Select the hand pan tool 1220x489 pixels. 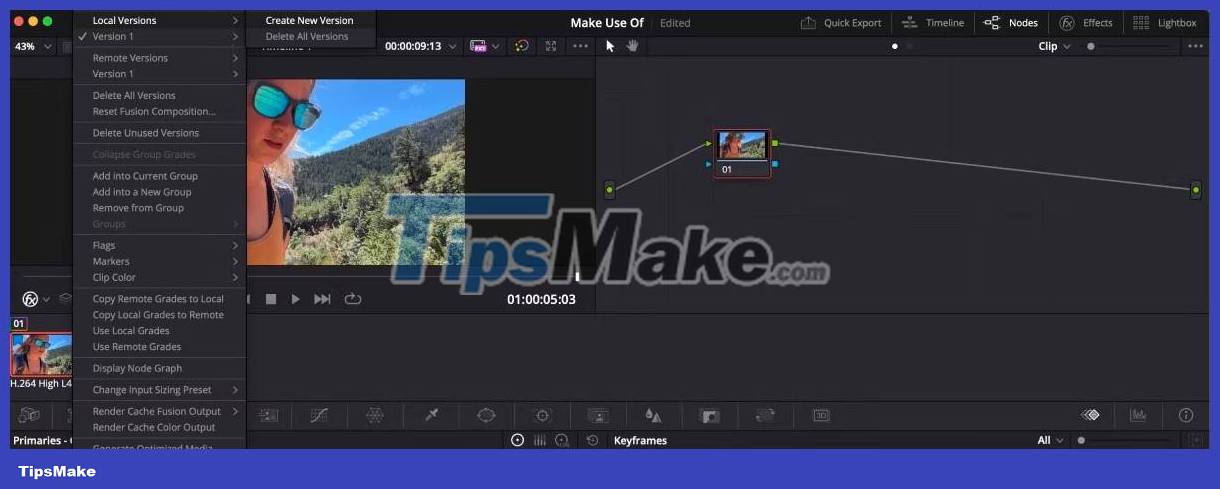tap(632, 46)
